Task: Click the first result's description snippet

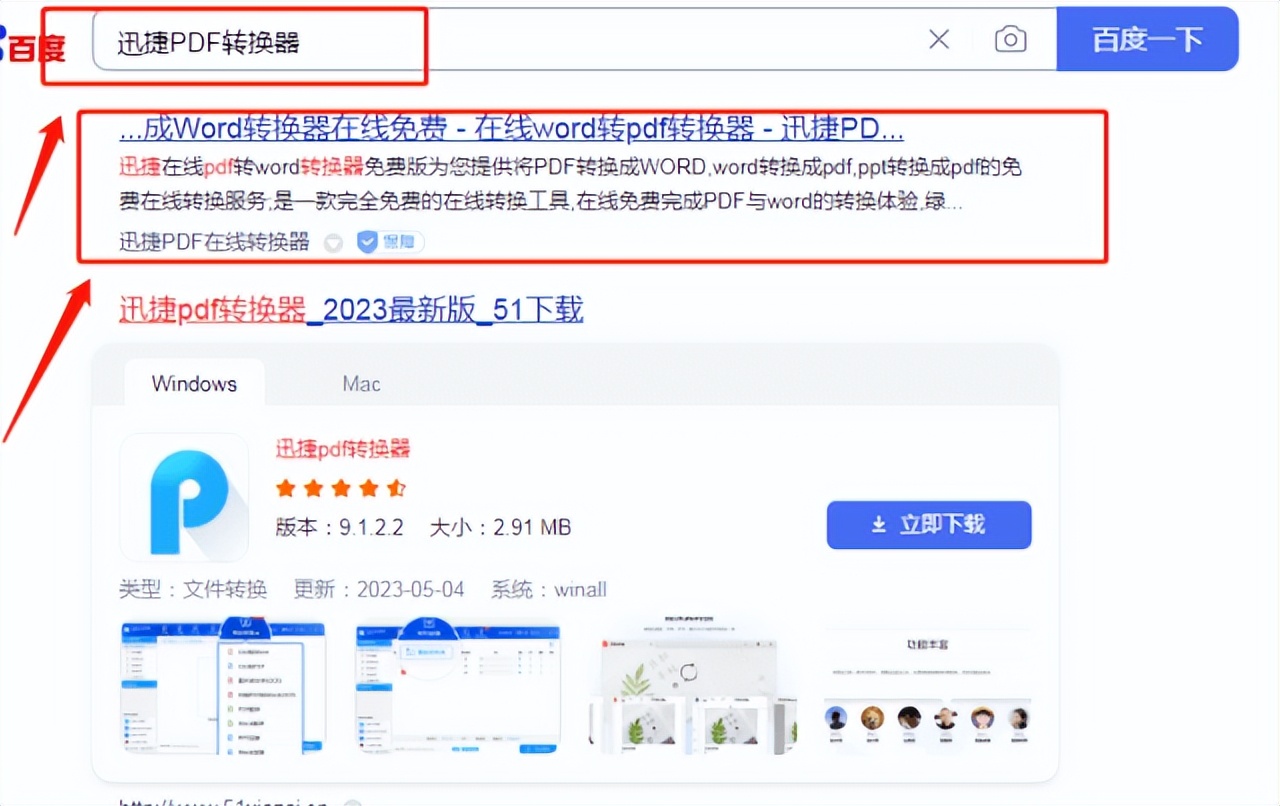Action: click(570, 184)
